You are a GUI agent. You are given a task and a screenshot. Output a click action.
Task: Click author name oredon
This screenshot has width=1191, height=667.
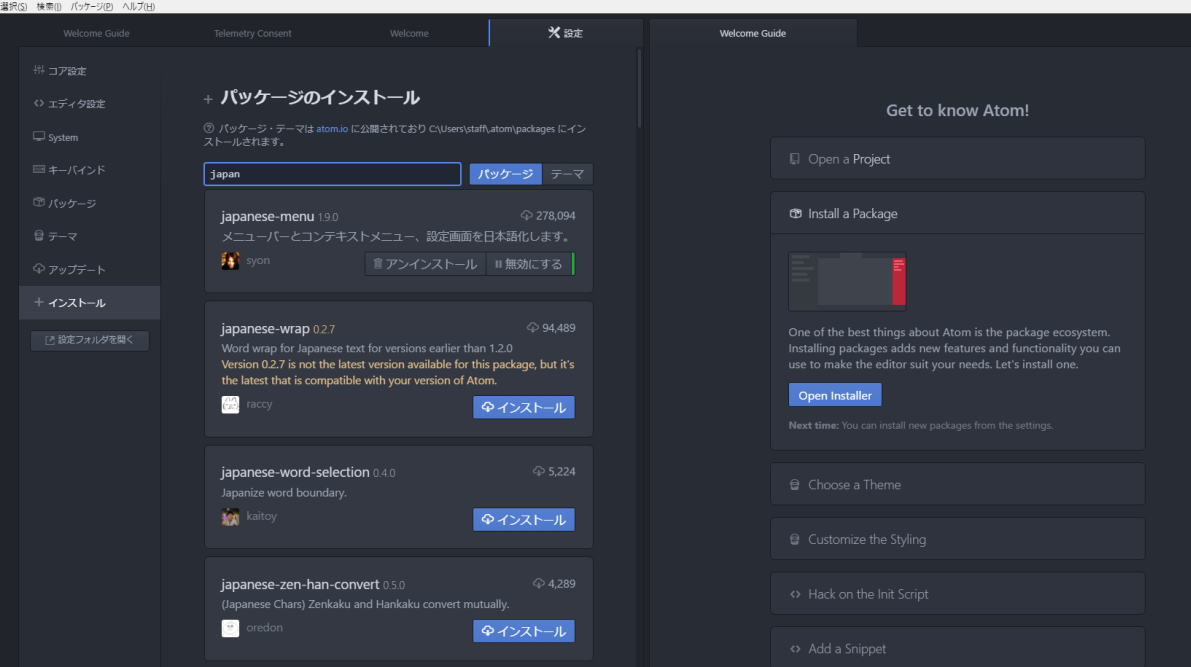[264, 627]
